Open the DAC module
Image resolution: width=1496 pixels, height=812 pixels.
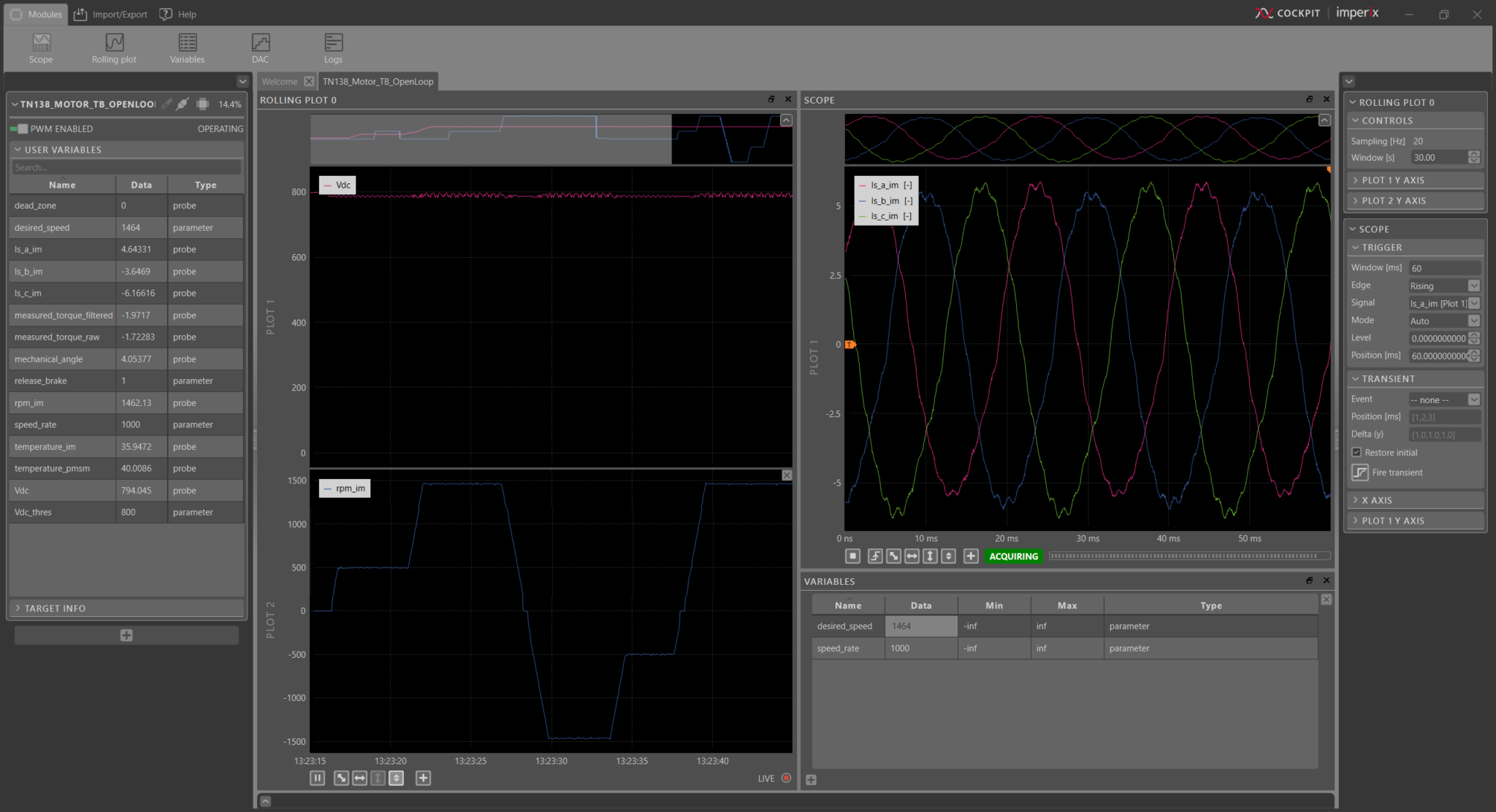point(260,48)
